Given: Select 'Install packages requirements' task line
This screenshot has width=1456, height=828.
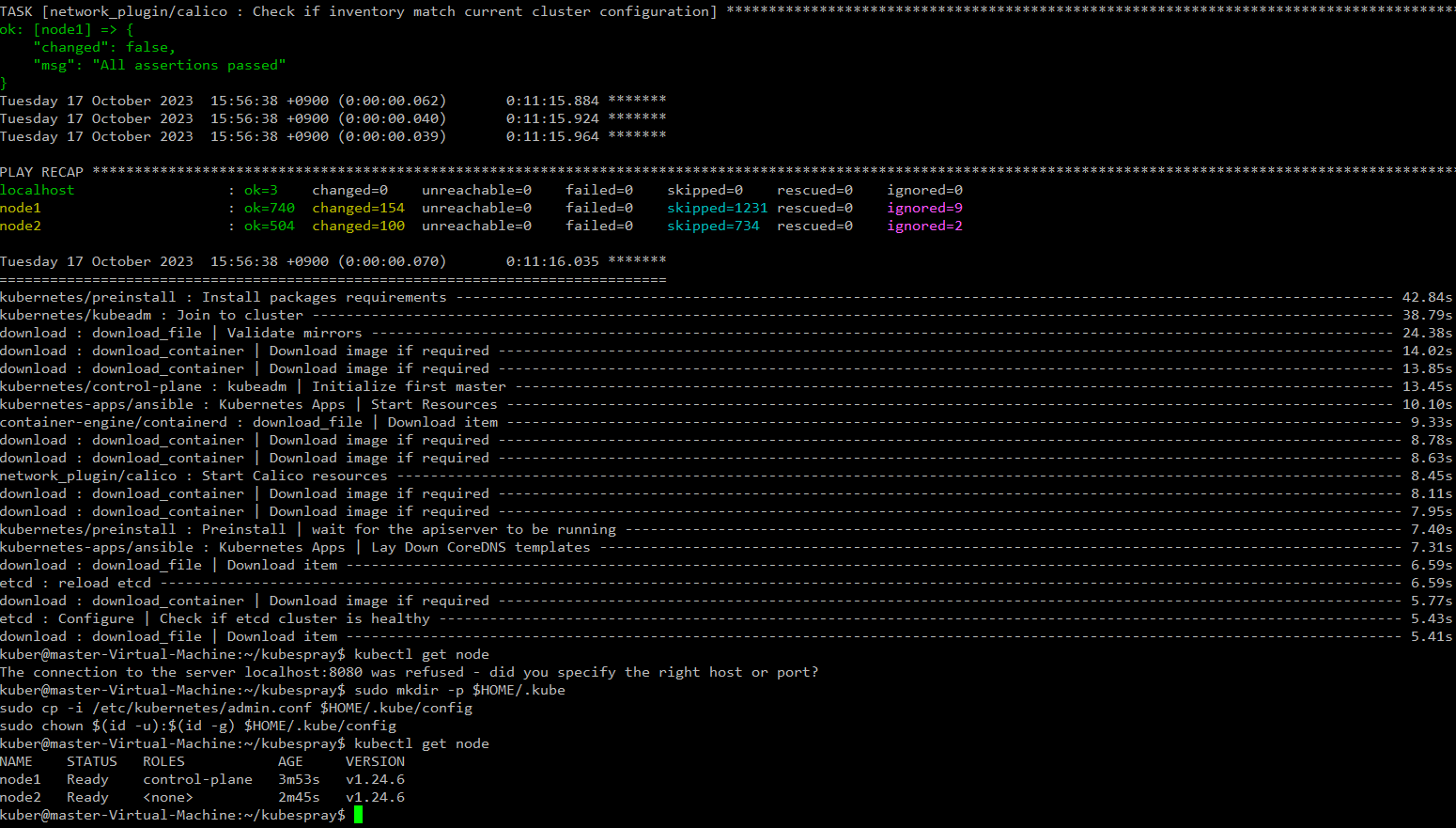Looking at the screenshot, I should point(325,297).
